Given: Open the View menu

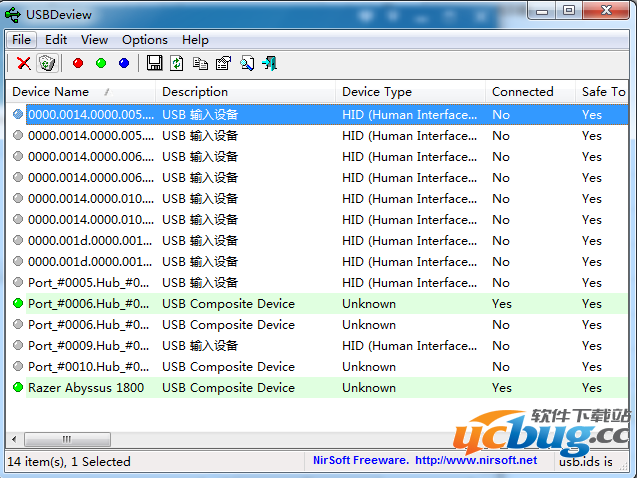Looking at the screenshot, I should 94,40.
